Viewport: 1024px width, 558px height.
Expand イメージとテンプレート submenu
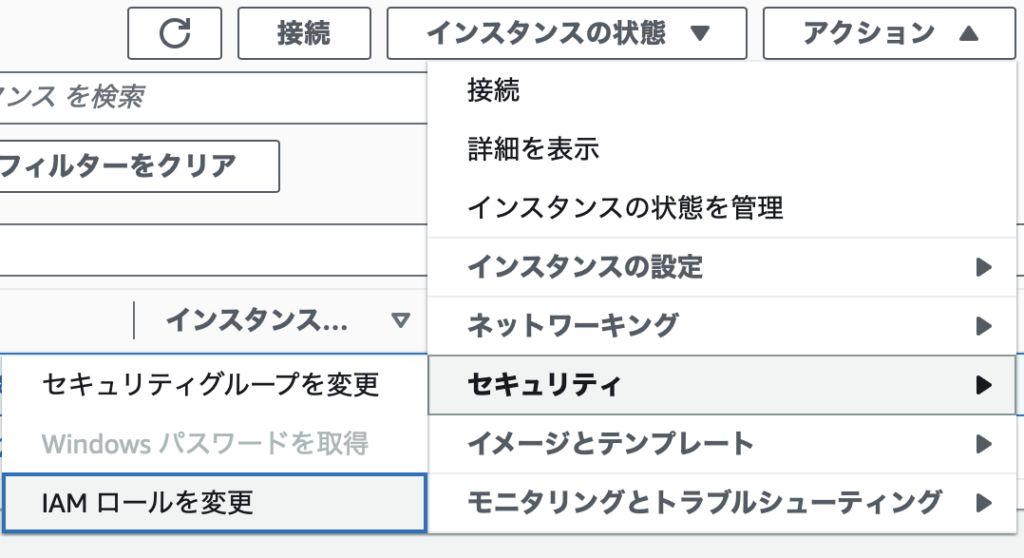(x=722, y=444)
